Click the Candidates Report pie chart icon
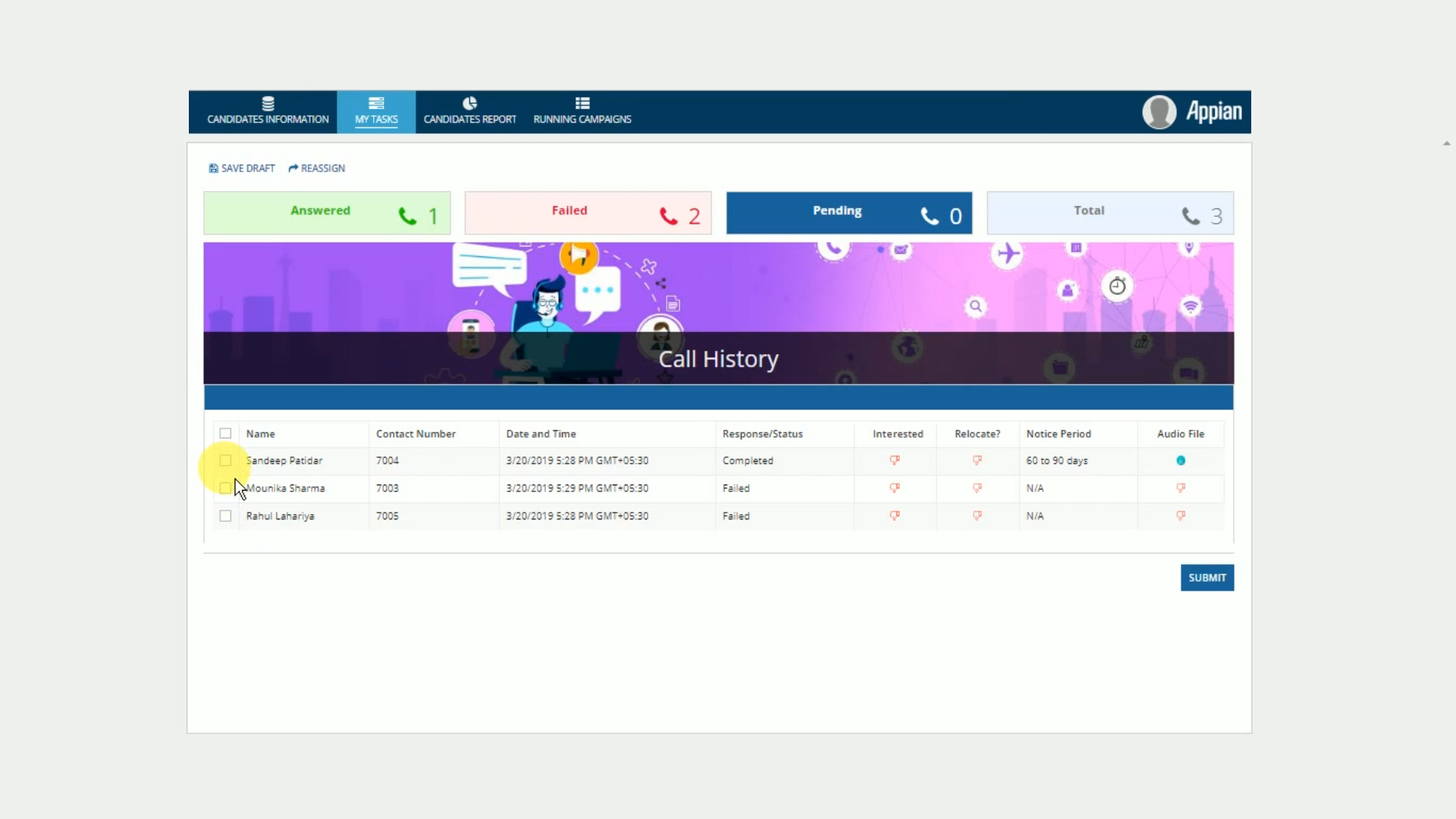 (469, 104)
